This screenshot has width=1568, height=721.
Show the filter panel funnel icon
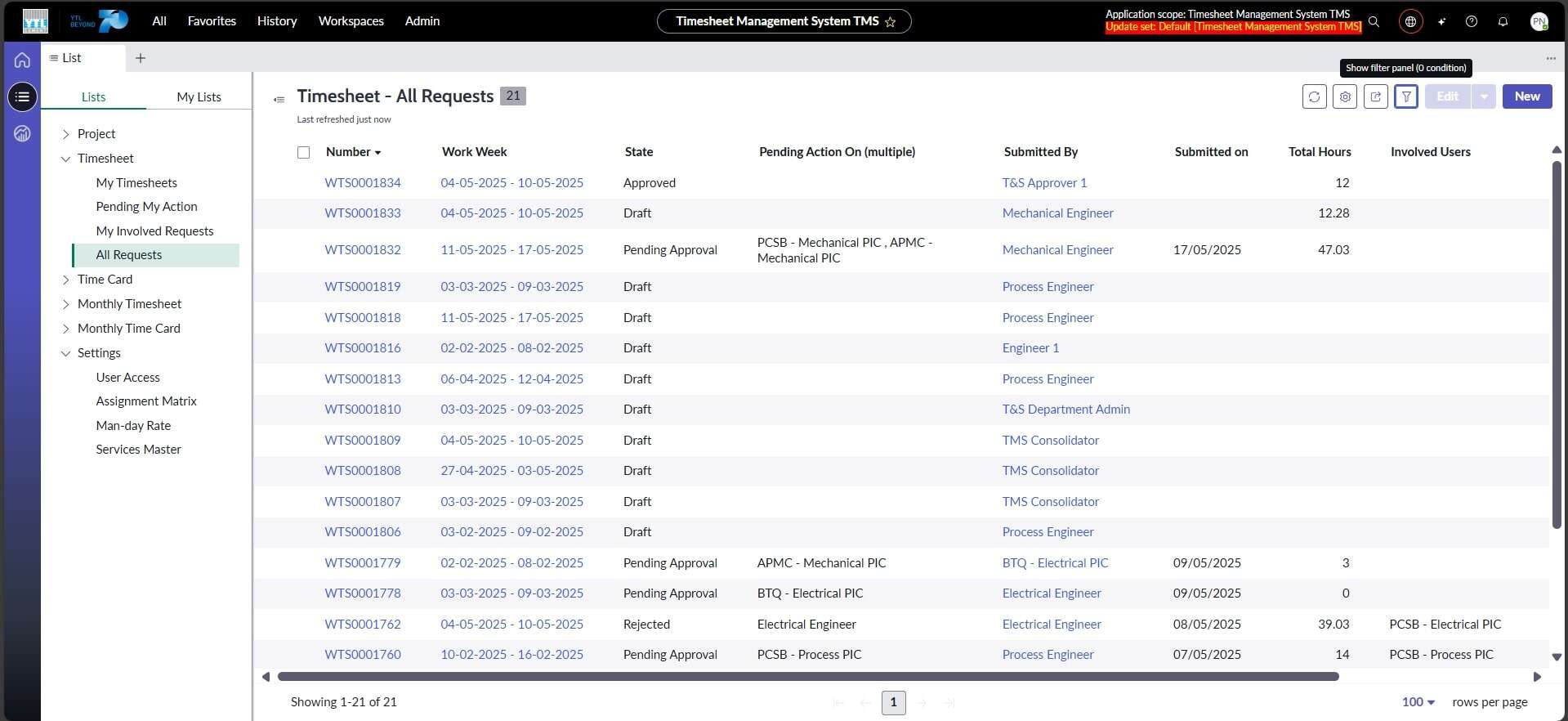tap(1406, 96)
